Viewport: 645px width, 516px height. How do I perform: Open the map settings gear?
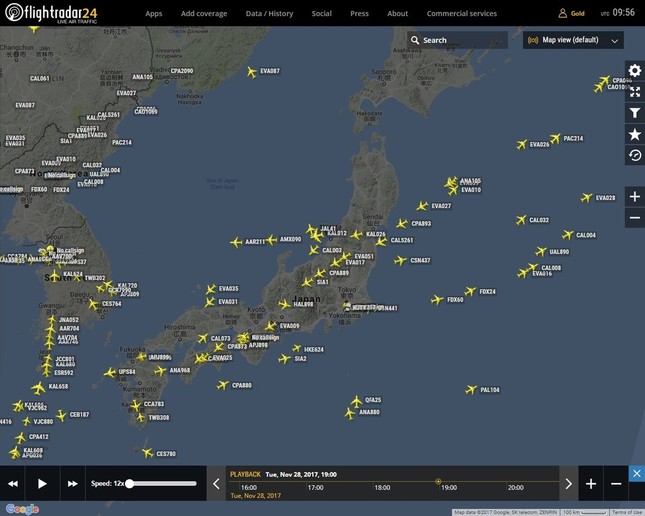pos(634,70)
